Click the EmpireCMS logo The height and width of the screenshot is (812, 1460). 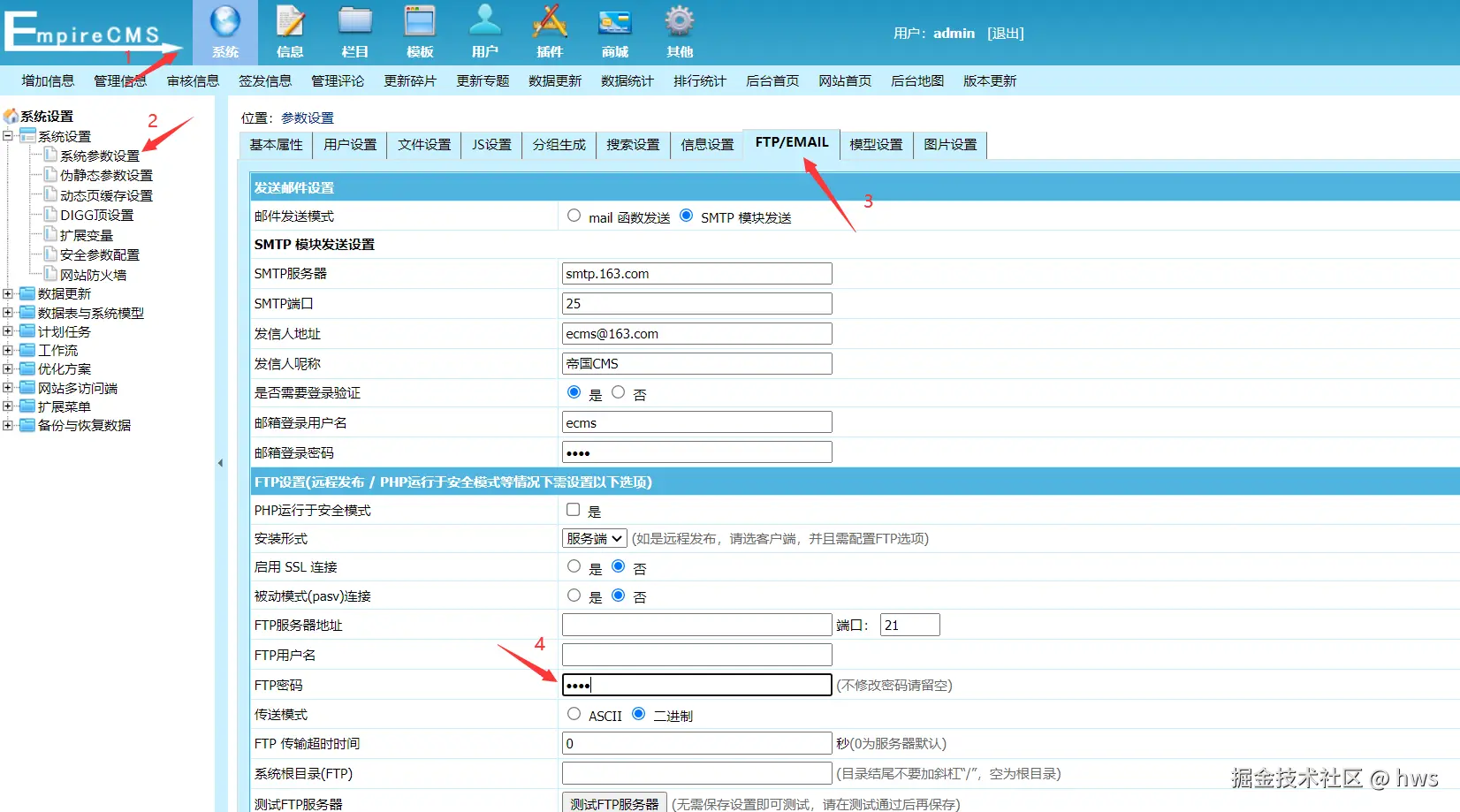92,32
